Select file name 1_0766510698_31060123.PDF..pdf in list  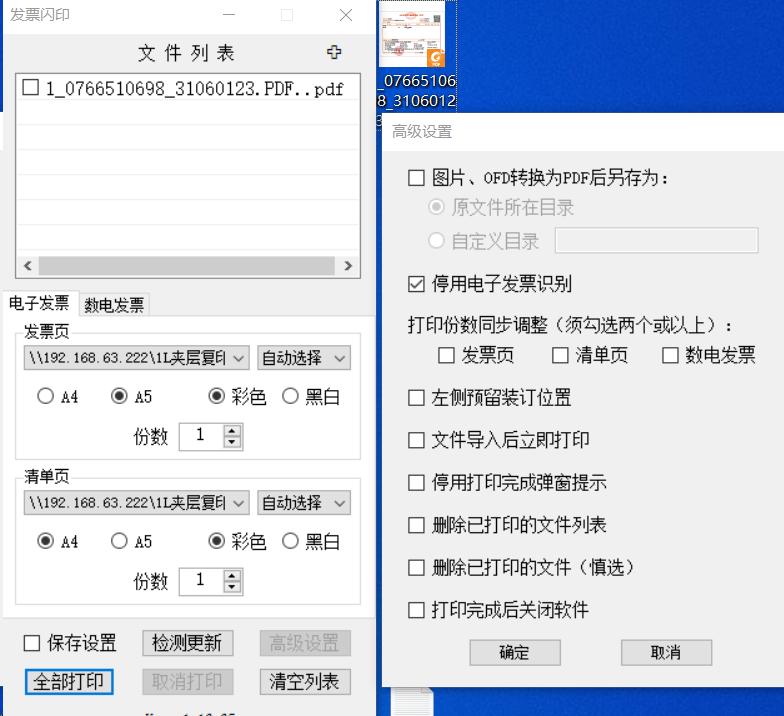(194, 88)
